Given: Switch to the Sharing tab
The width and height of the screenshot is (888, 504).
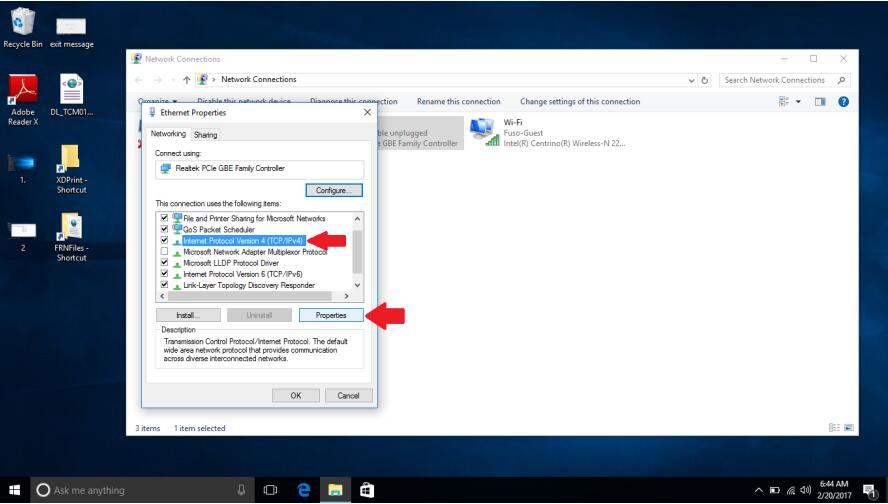Looking at the screenshot, I should (205, 135).
